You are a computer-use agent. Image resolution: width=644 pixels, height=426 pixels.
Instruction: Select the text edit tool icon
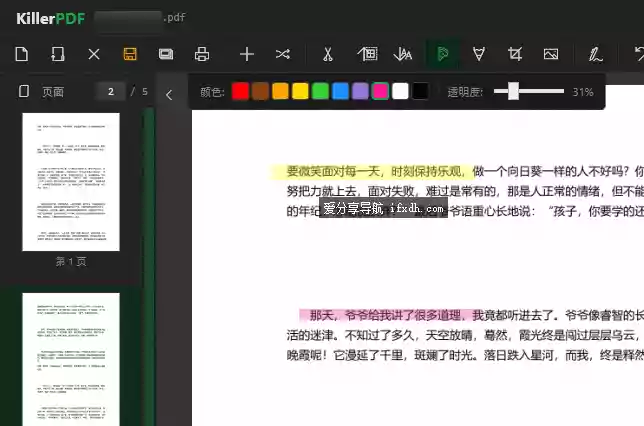click(403, 54)
